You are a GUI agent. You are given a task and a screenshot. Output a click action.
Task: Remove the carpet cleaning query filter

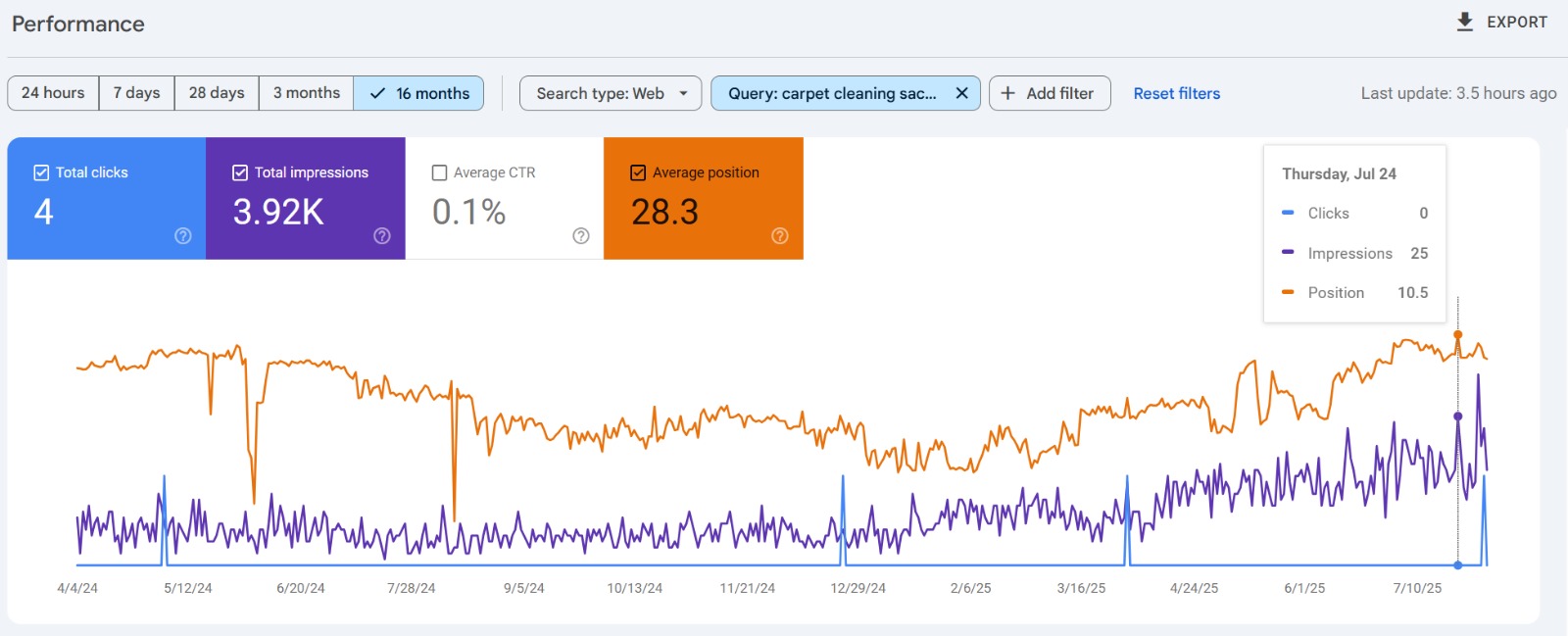[x=961, y=93]
